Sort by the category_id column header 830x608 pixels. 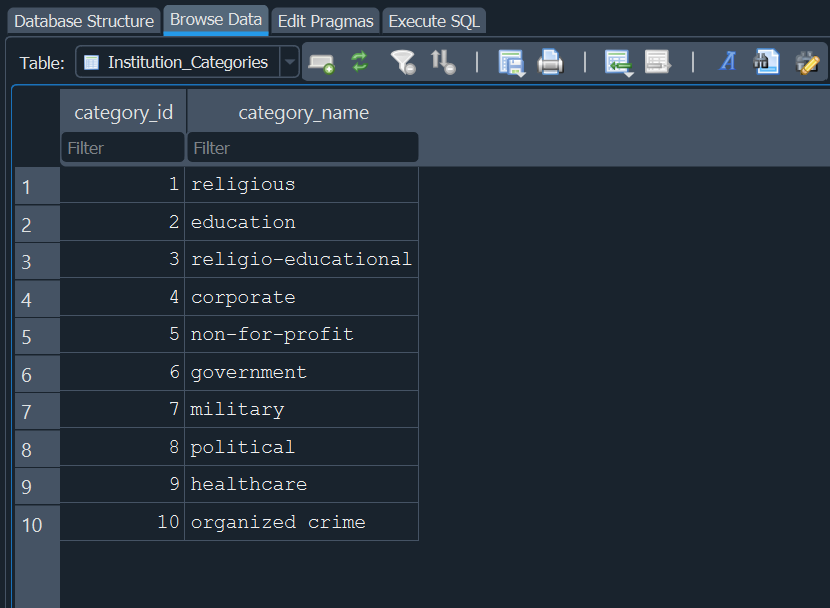point(123,112)
